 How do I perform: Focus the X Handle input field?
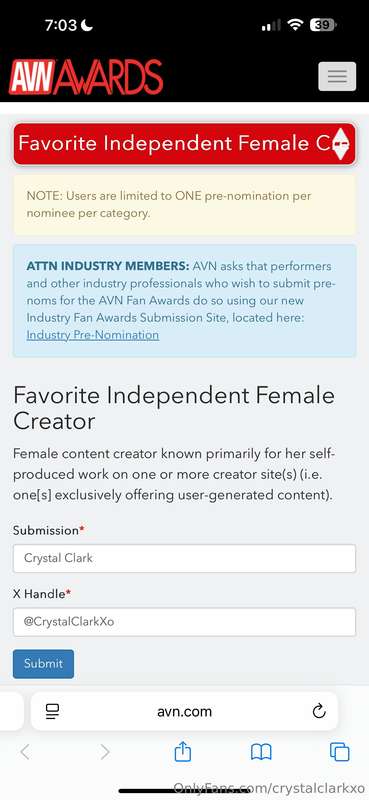(184, 622)
